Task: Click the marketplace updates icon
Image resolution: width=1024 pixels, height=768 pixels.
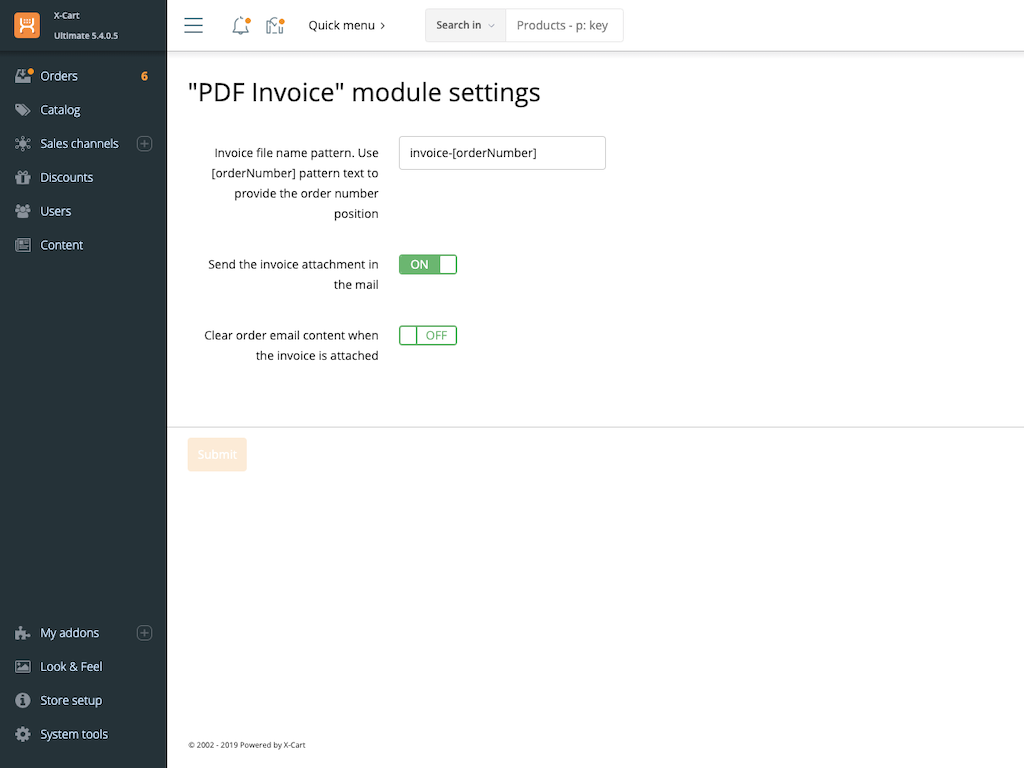Action: 274,26
